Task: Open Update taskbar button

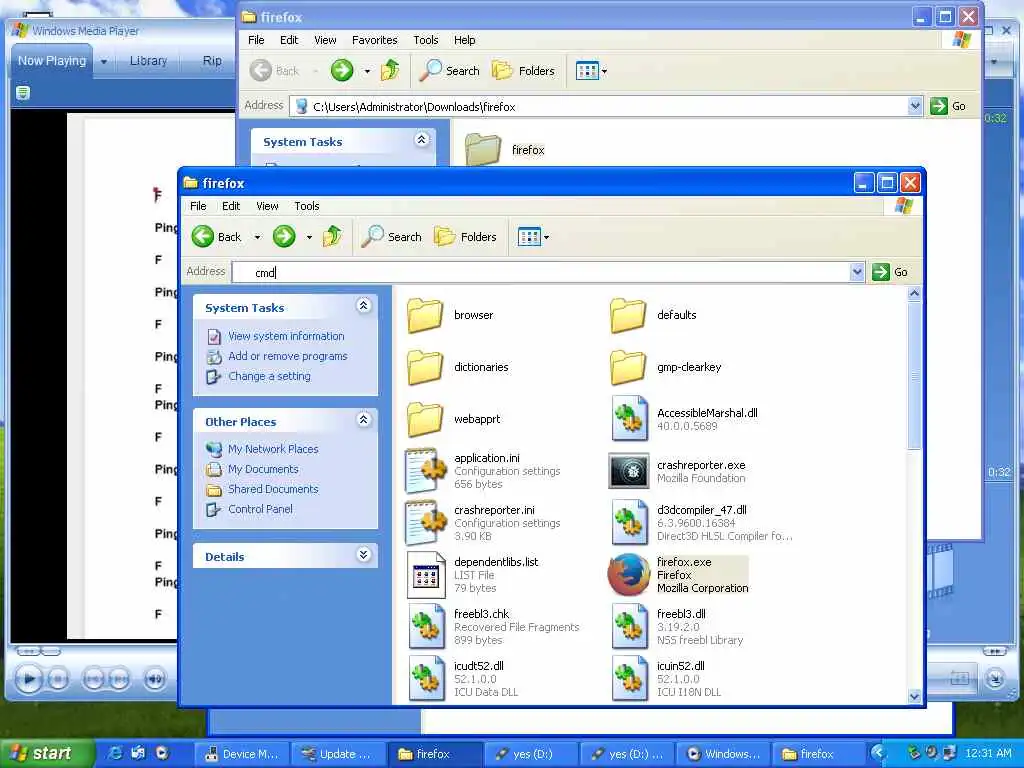Action: [x=338, y=754]
